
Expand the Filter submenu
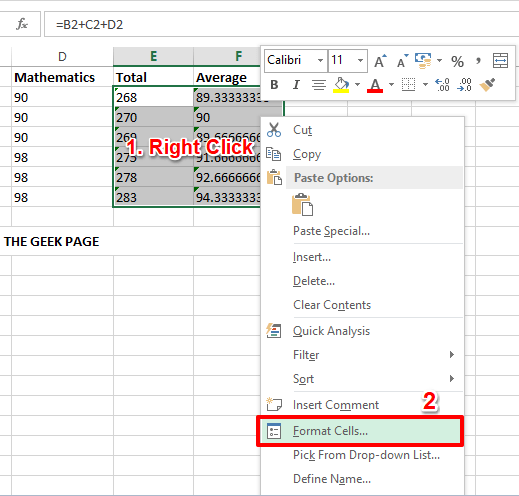(x=362, y=355)
